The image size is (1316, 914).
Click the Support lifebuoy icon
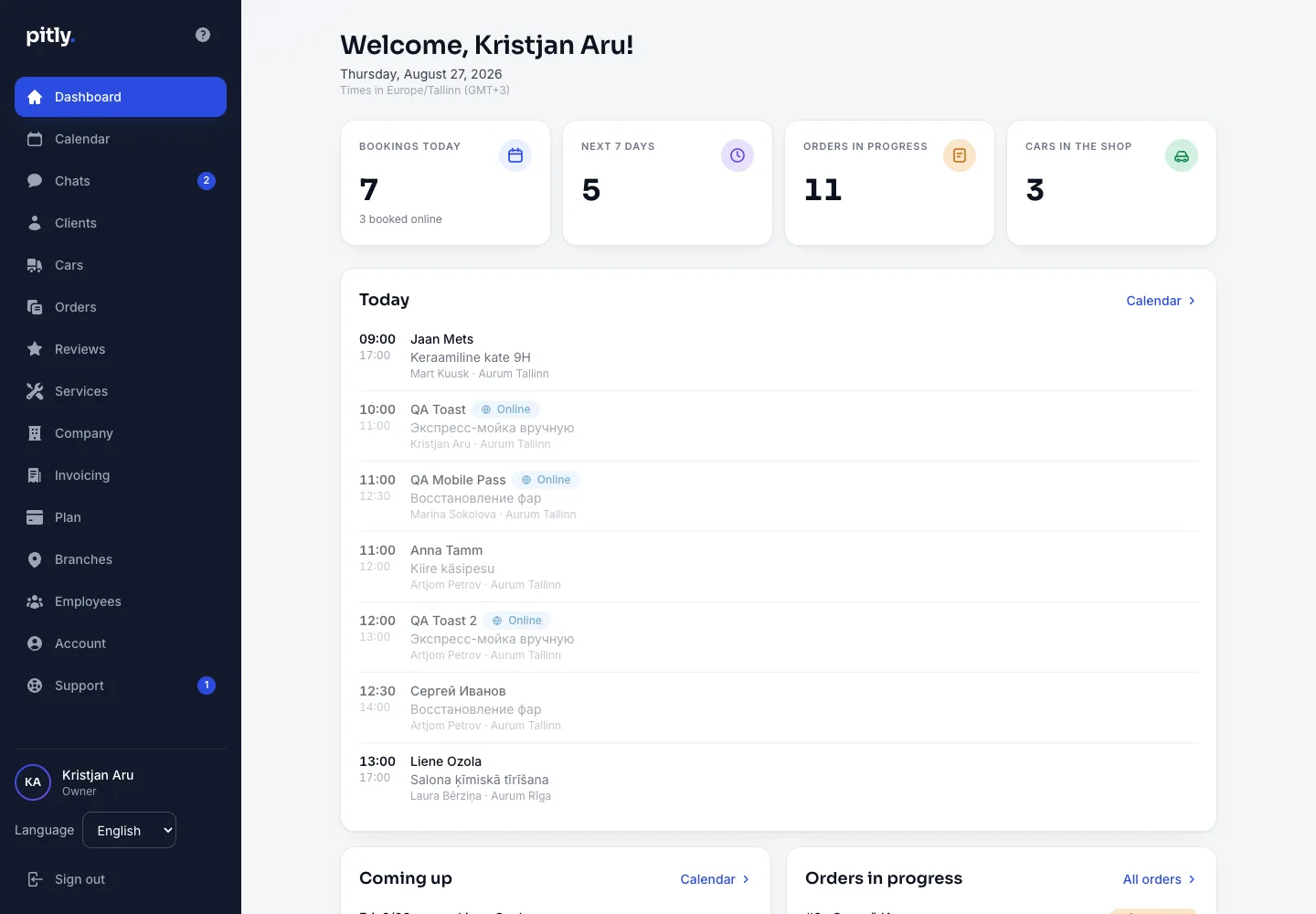click(35, 685)
